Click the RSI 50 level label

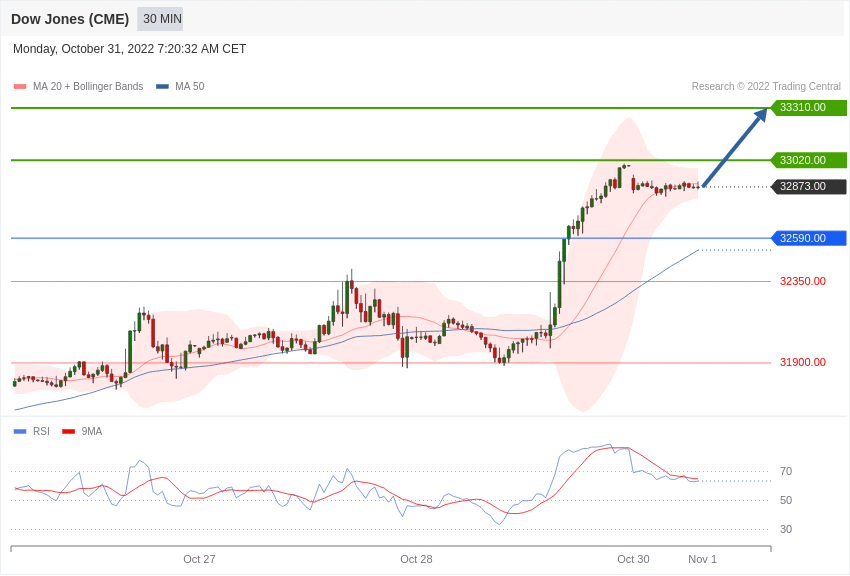point(786,501)
